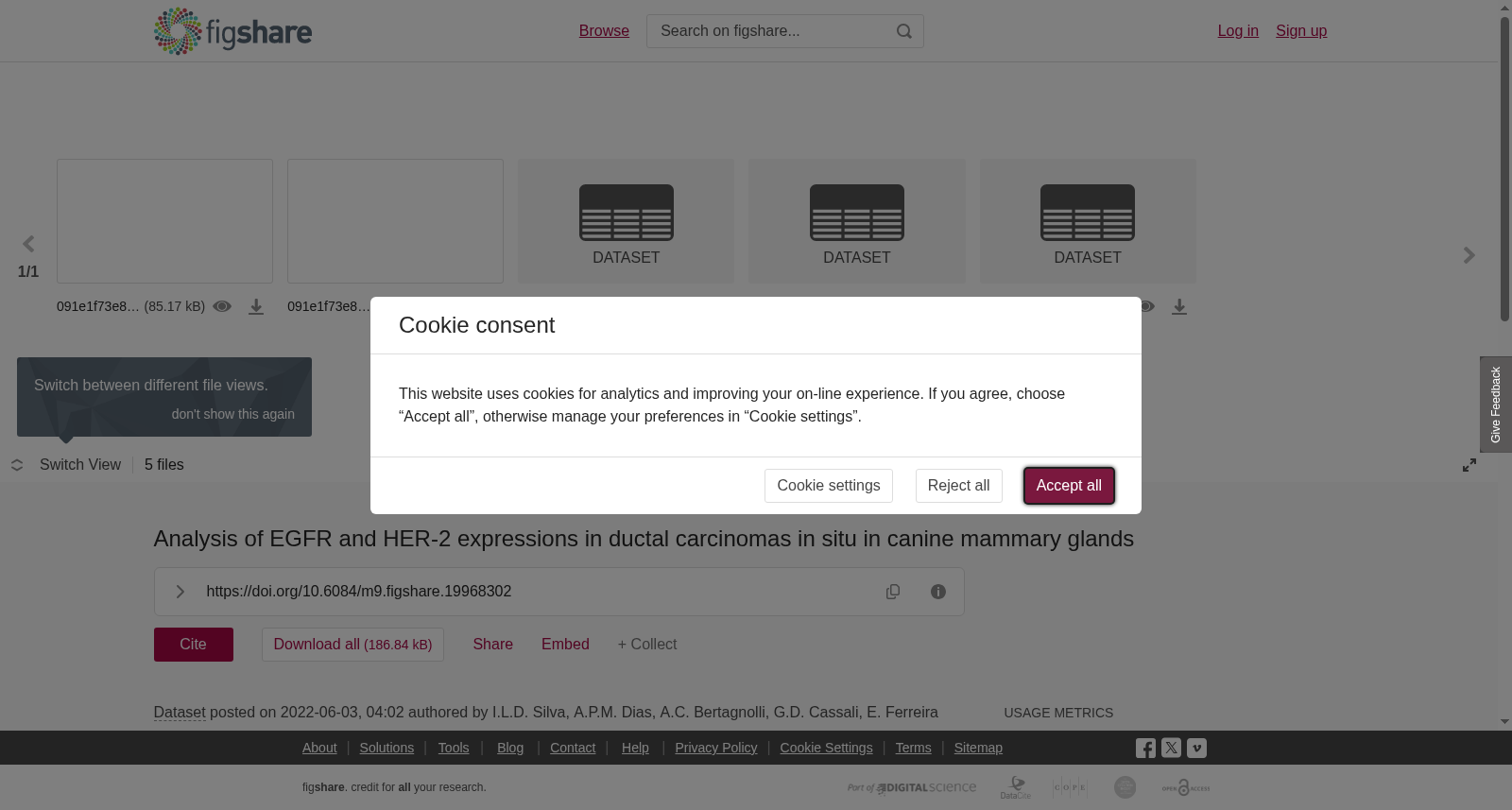Viewport: 1512px width, 810px height.
Task: Go to next files with right arrow
Action: [1469, 255]
